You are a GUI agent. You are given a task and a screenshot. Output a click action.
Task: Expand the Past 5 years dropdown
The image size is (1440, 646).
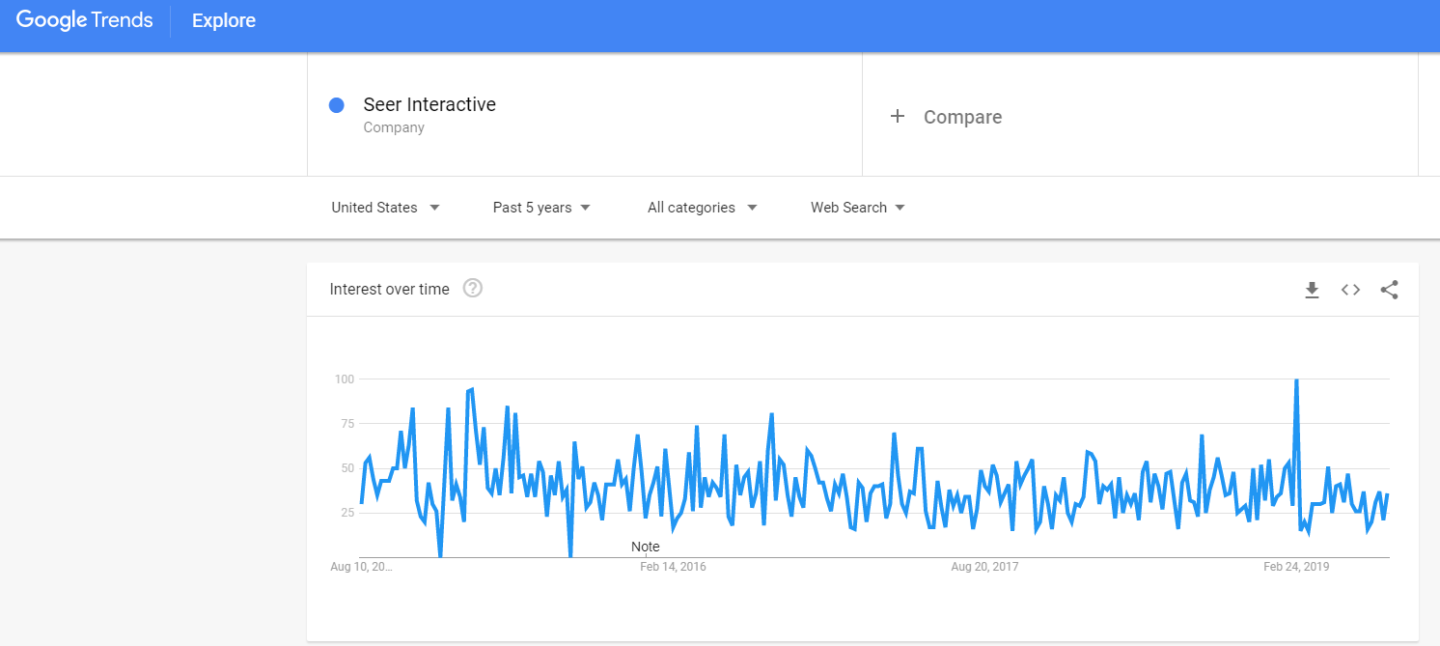click(x=541, y=208)
